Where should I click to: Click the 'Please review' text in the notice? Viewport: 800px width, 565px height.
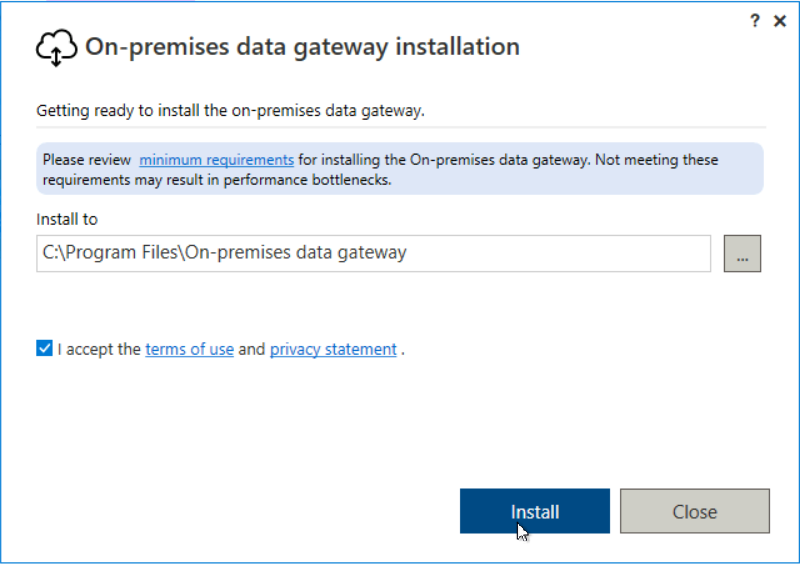86,160
